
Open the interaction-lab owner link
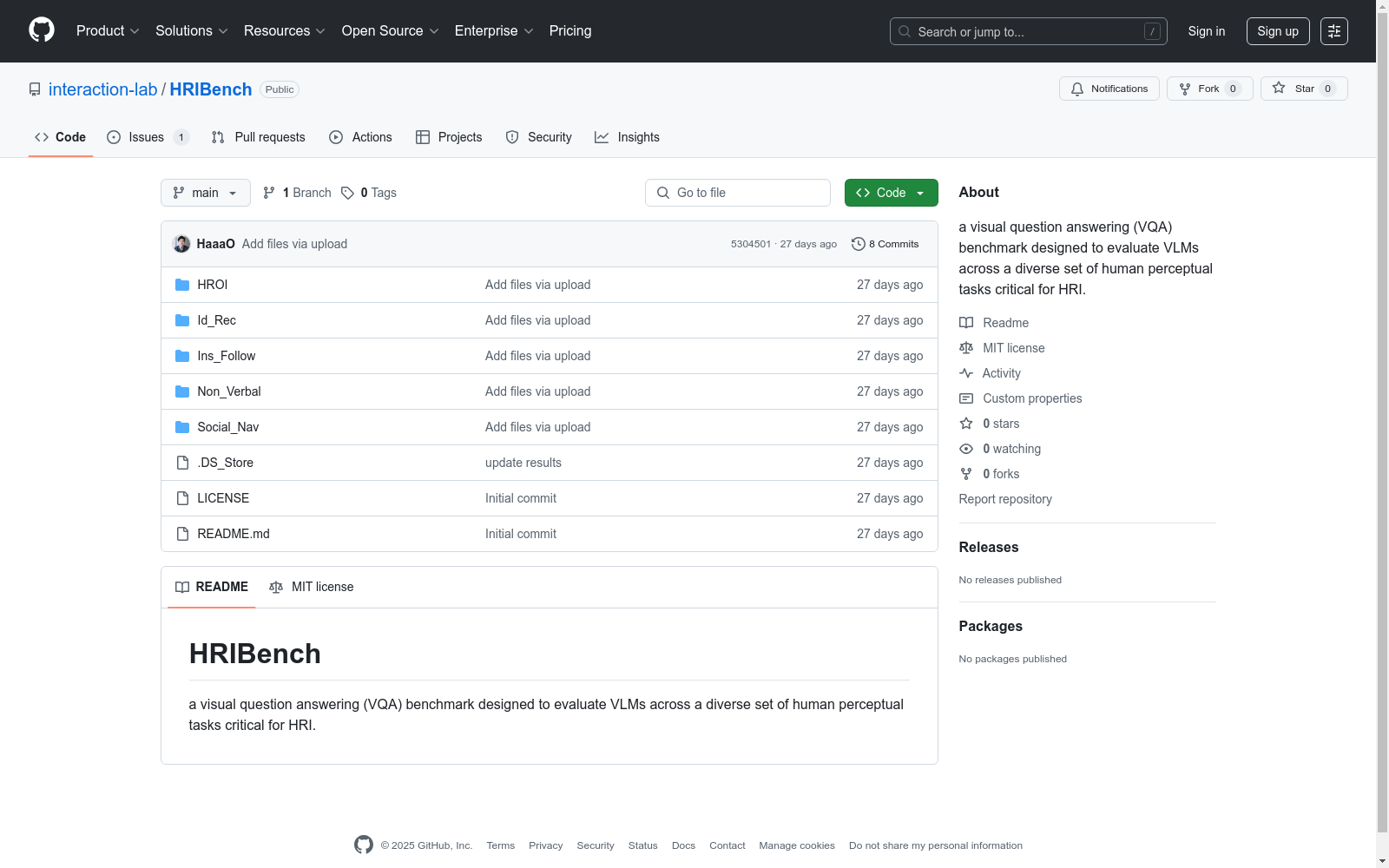click(103, 89)
